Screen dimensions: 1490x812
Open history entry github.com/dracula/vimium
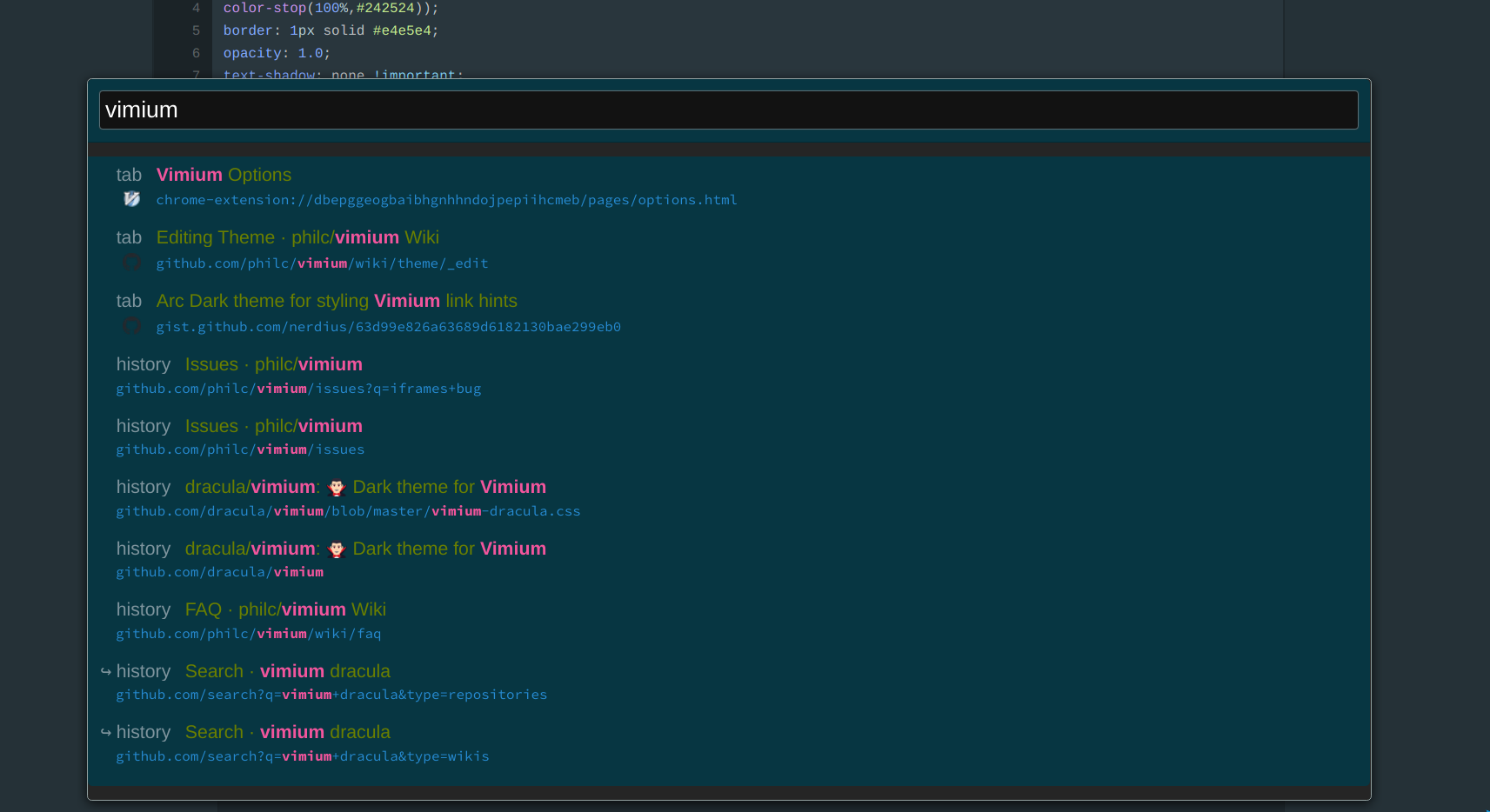729,560
